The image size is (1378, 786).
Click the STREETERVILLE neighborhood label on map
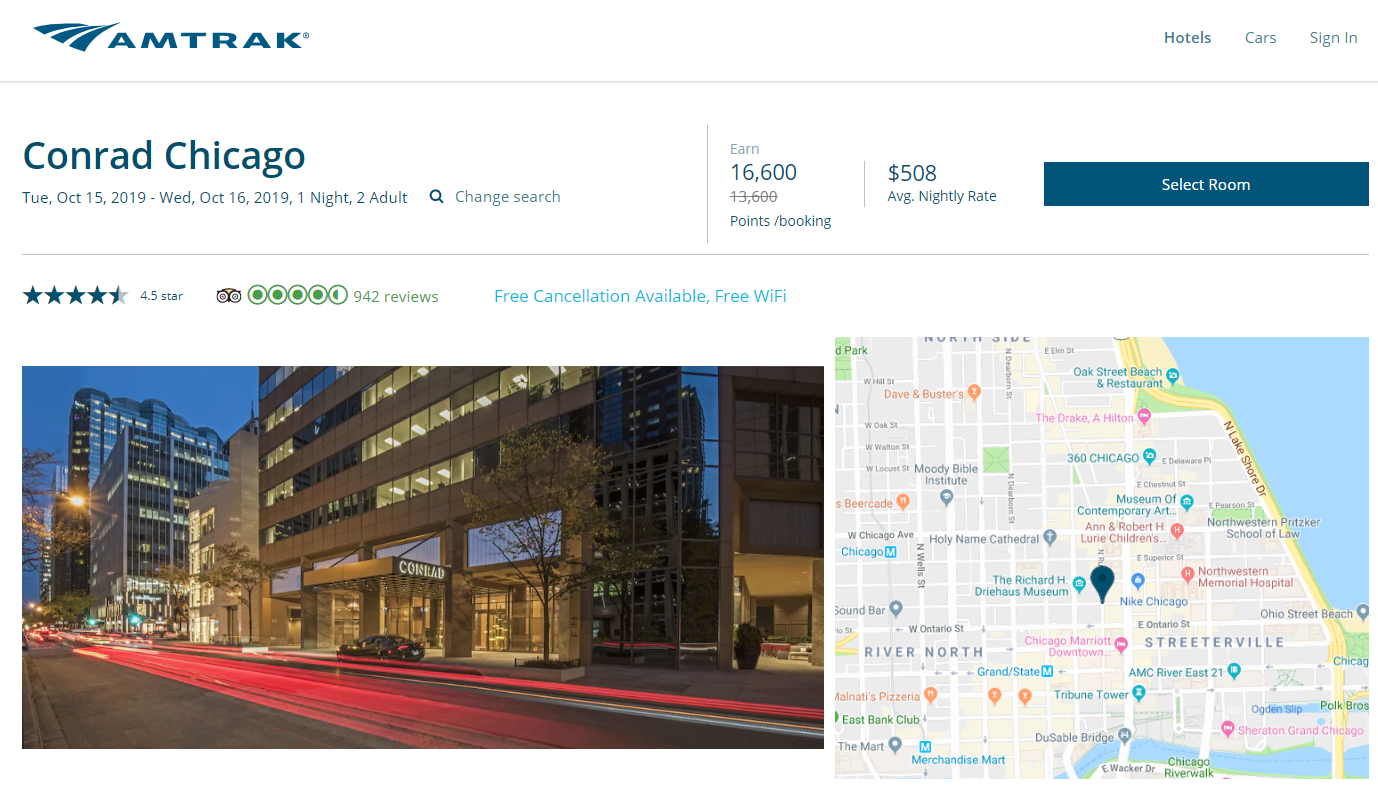pyautogui.click(x=1214, y=642)
